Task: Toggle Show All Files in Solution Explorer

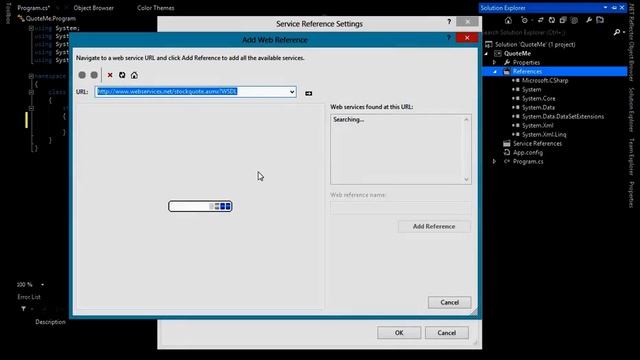Action: [x=574, y=20]
